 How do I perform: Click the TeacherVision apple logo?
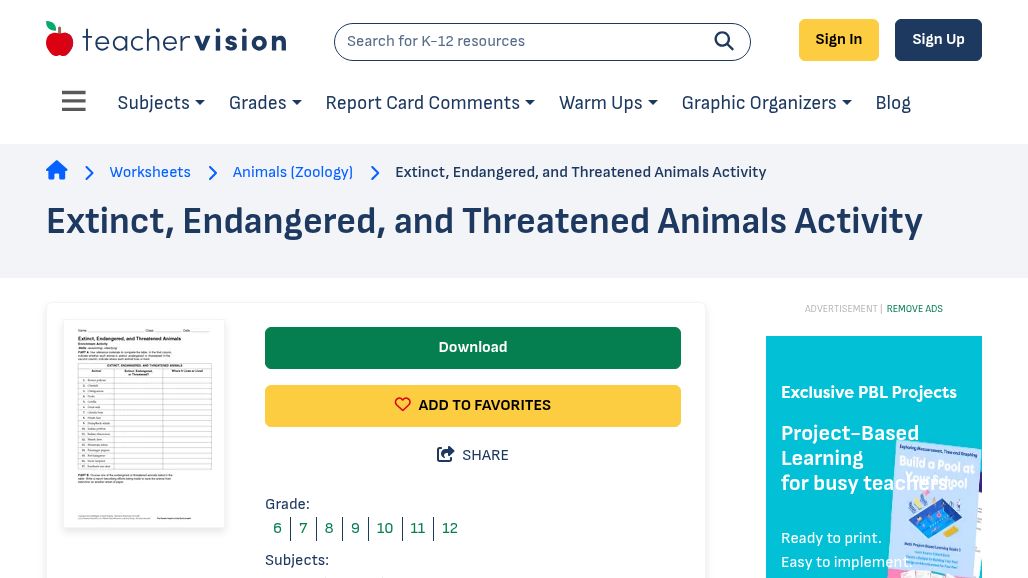point(60,40)
